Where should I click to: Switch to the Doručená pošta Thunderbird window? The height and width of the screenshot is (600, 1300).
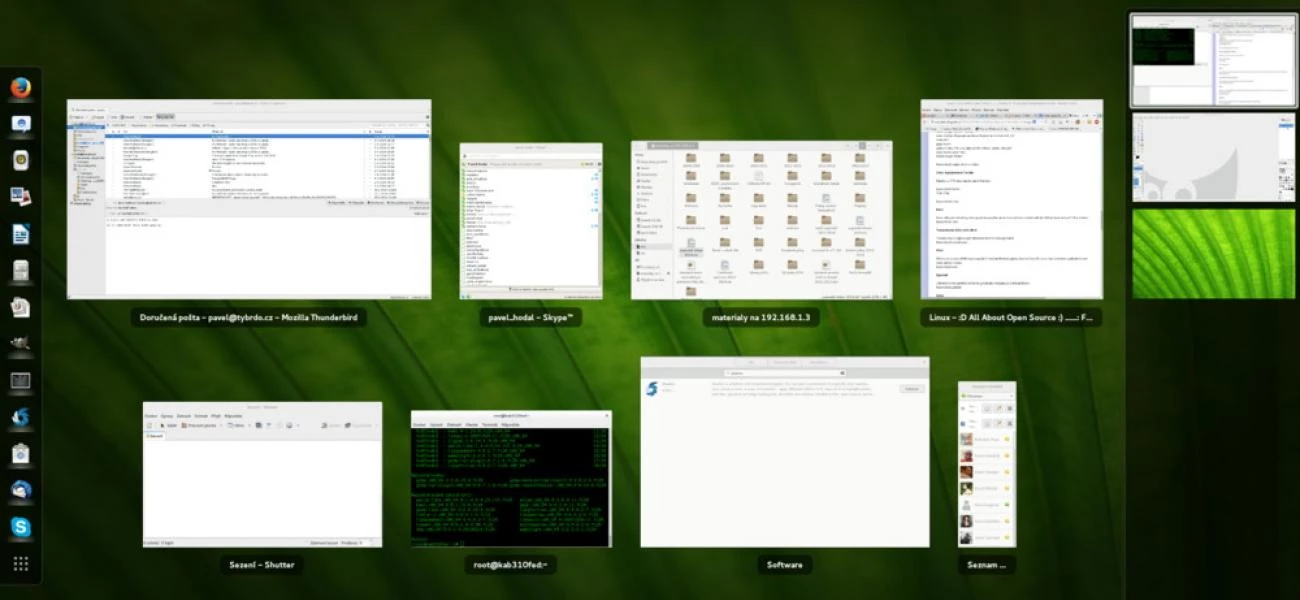click(x=248, y=200)
